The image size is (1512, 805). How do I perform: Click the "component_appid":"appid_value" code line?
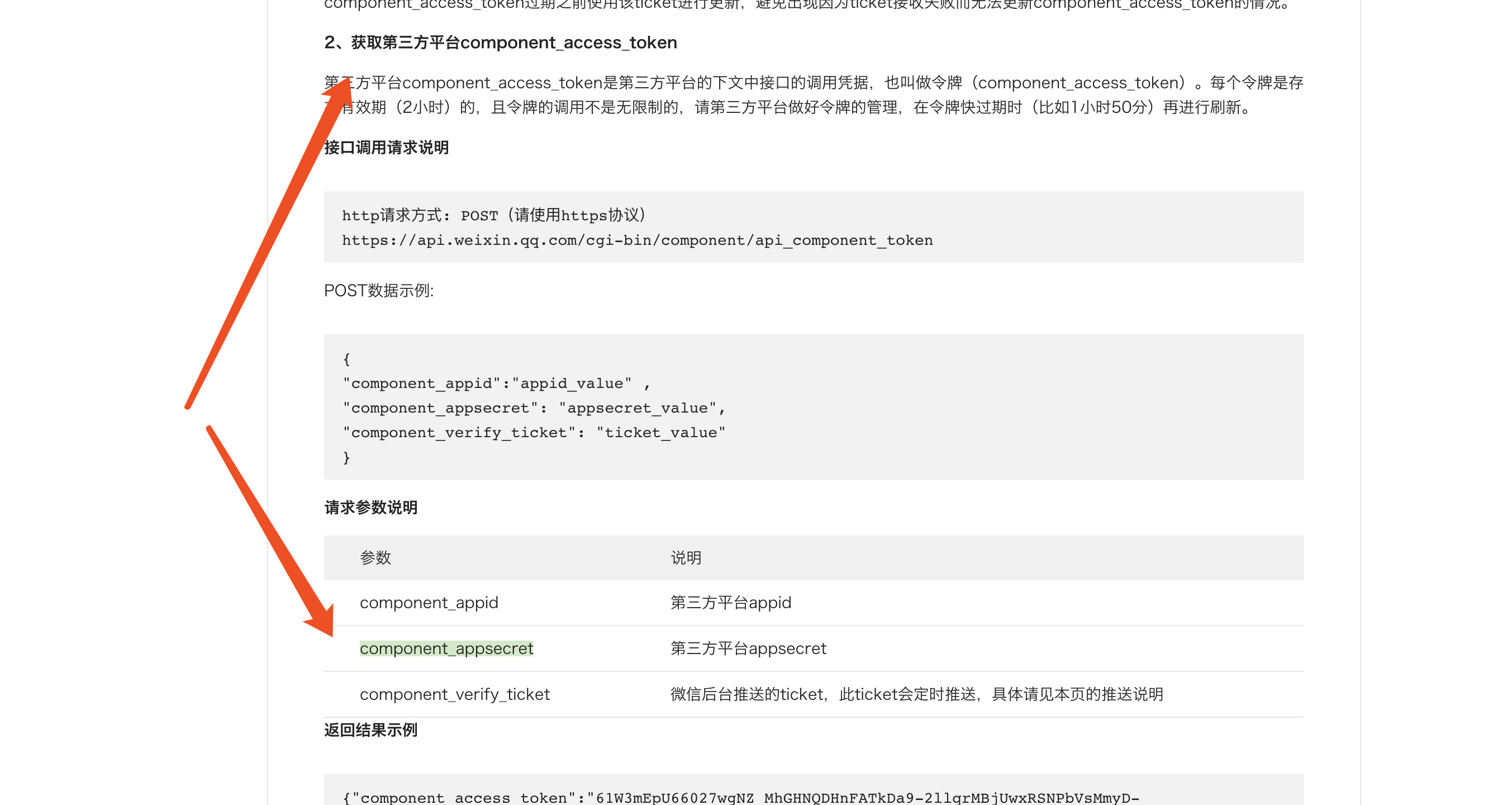pyautogui.click(x=496, y=383)
